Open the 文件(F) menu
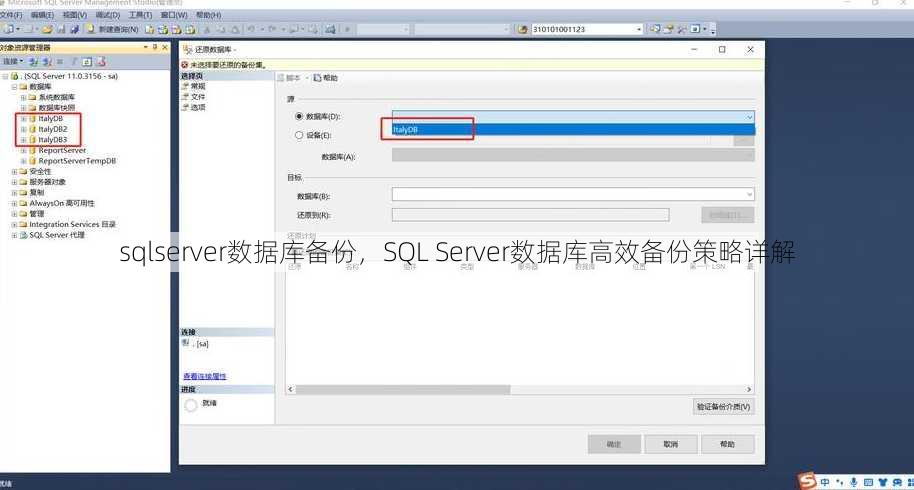Image resolution: width=914 pixels, height=490 pixels. point(10,15)
